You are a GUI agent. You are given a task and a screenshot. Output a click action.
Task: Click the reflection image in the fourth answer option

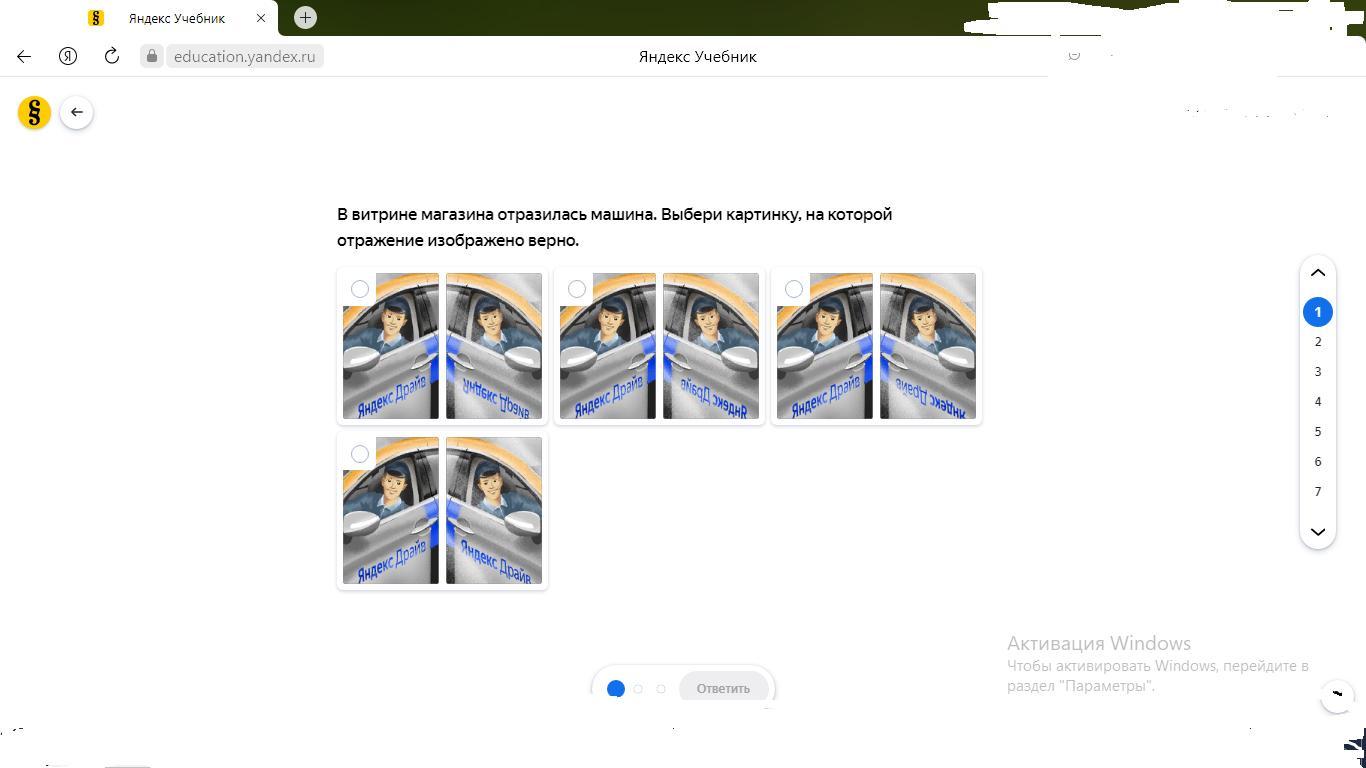(494, 510)
